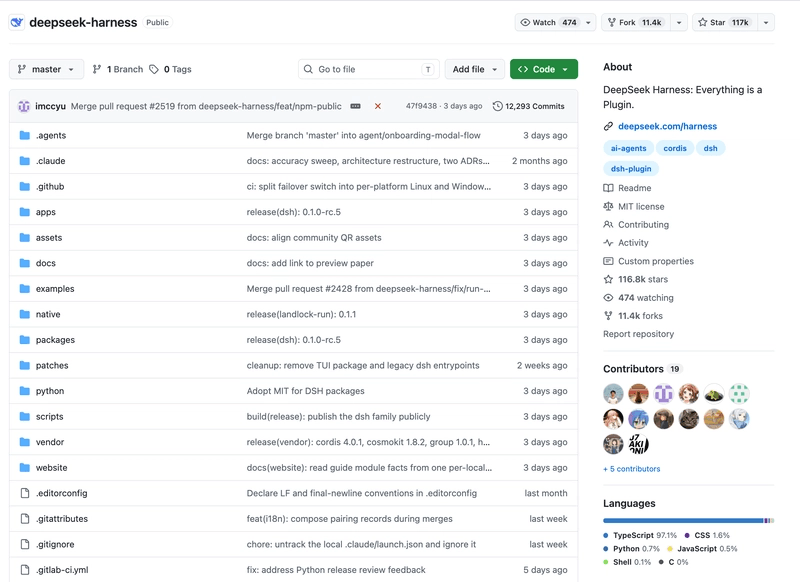The width and height of the screenshot is (800, 582).
Task: Select the ai-agents topic tag
Action: [x=628, y=148]
